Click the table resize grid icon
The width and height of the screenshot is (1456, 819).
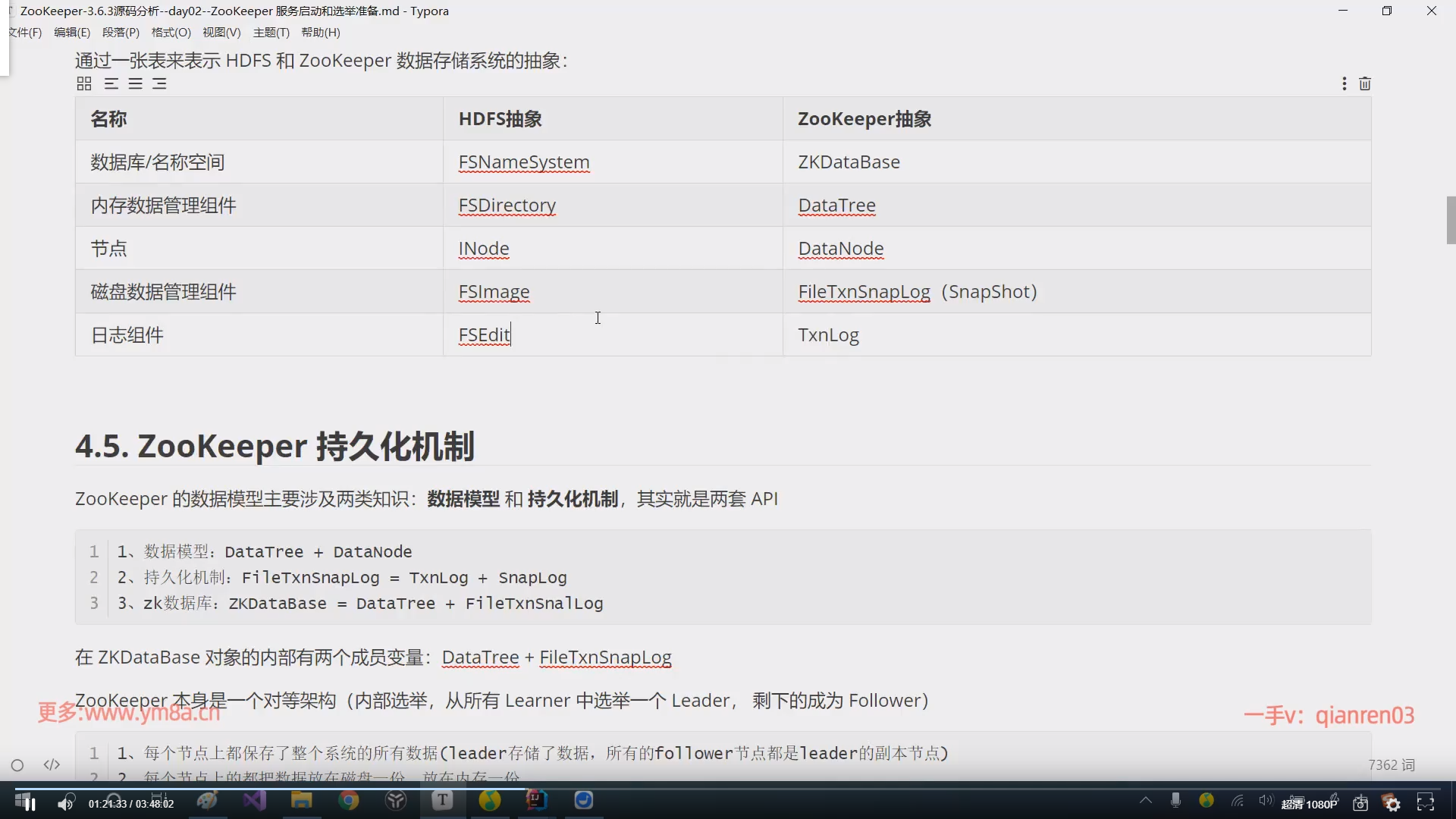[84, 84]
